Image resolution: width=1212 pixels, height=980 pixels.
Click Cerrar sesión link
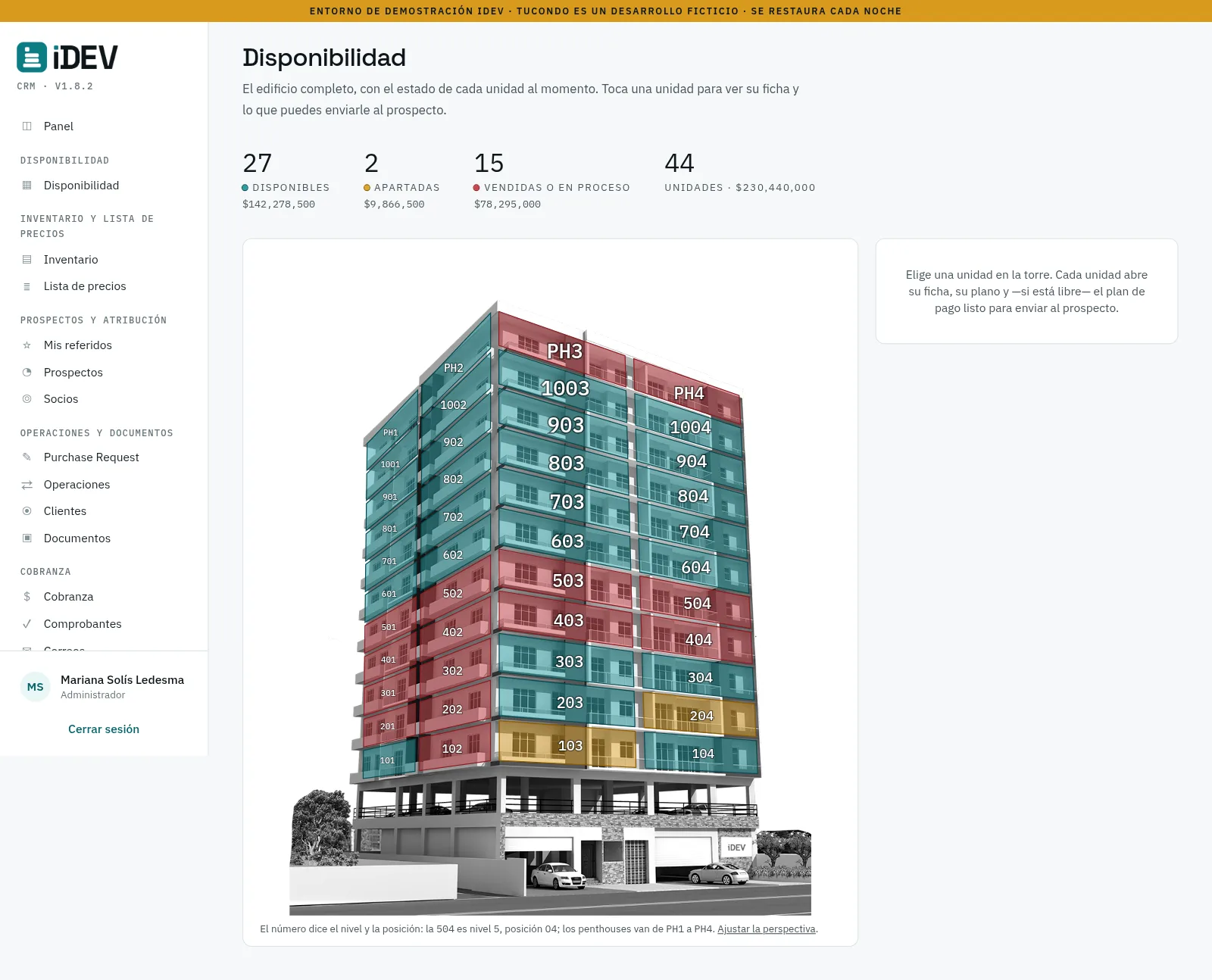[x=104, y=729]
